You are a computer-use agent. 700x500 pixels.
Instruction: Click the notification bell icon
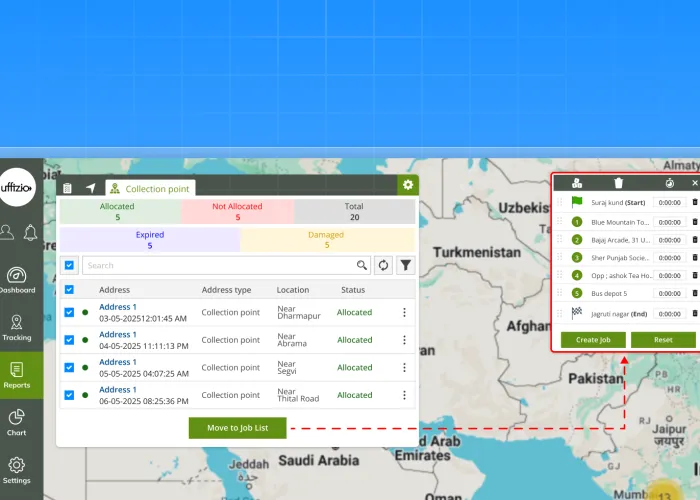tap(31, 233)
